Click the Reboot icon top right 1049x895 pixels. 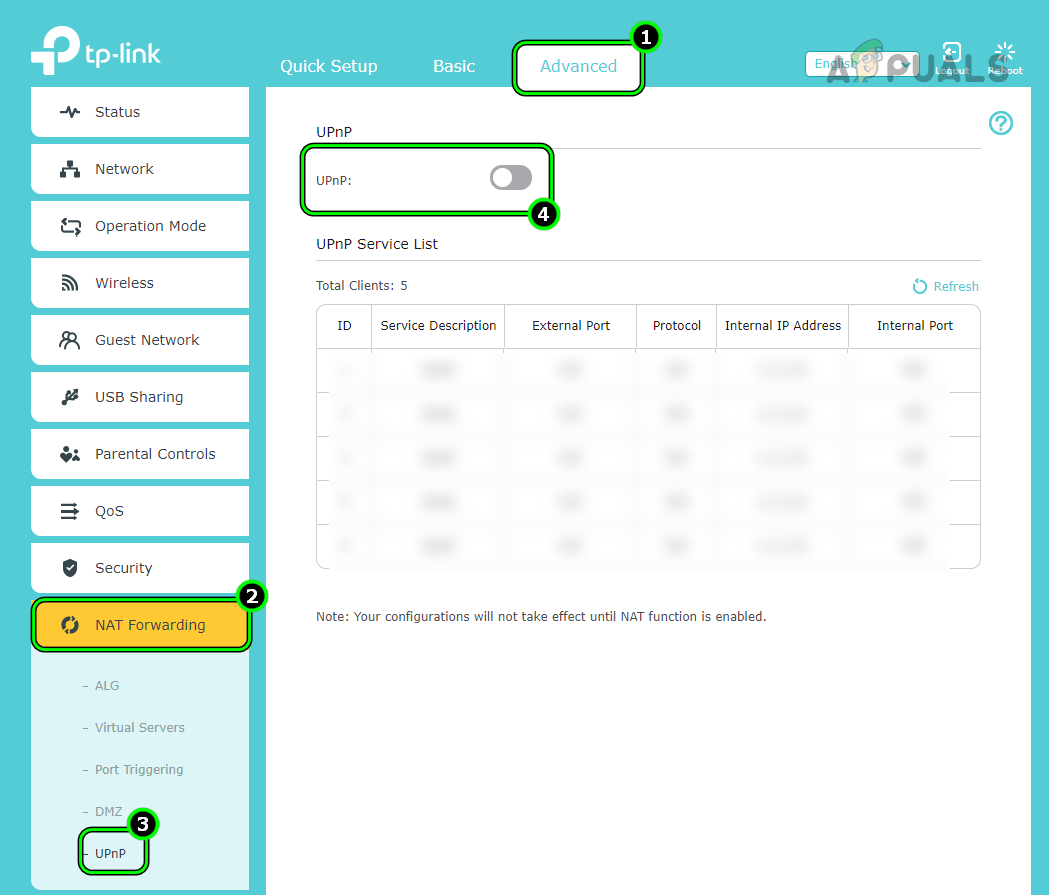[1003, 52]
